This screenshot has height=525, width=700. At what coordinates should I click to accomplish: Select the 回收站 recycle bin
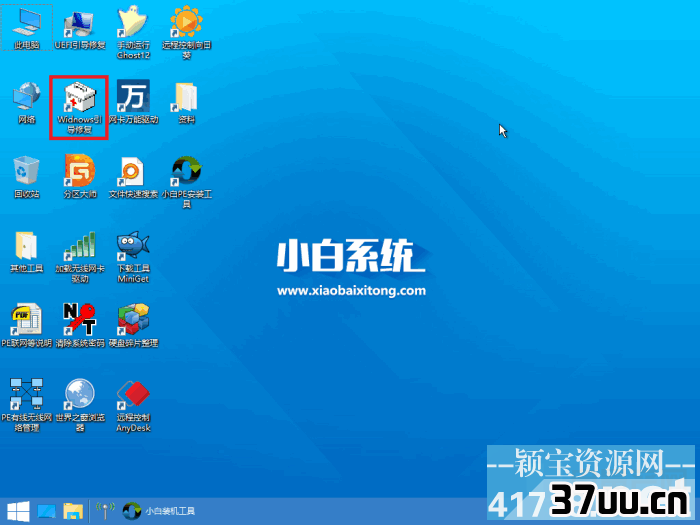point(27,177)
